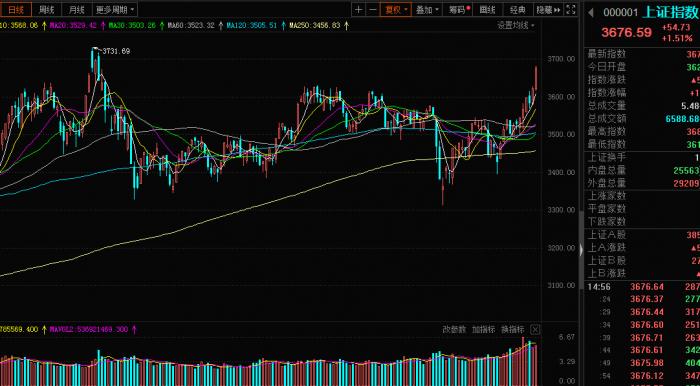
Task: Toggle 经典 classic layout mode
Action: pyautogui.click(x=518, y=9)
